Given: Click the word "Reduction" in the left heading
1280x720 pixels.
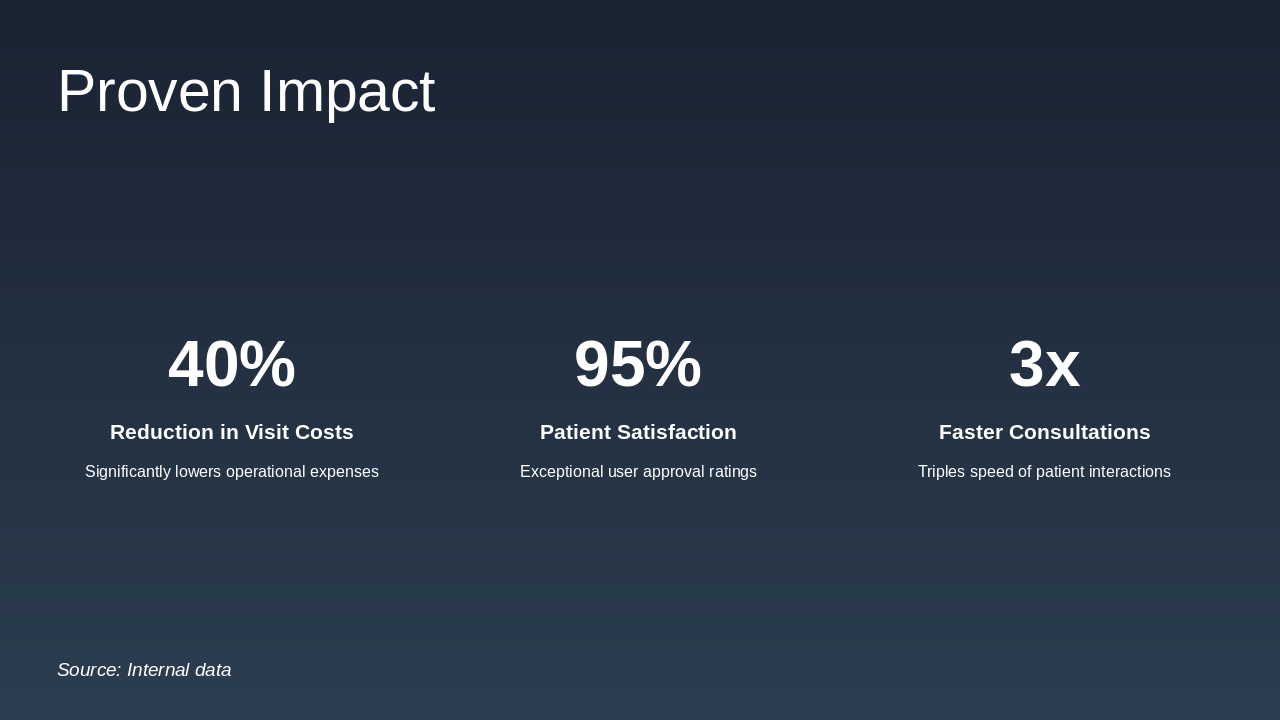Looking at the screenshot, I should pyautogui.click(x=162, y=432).
